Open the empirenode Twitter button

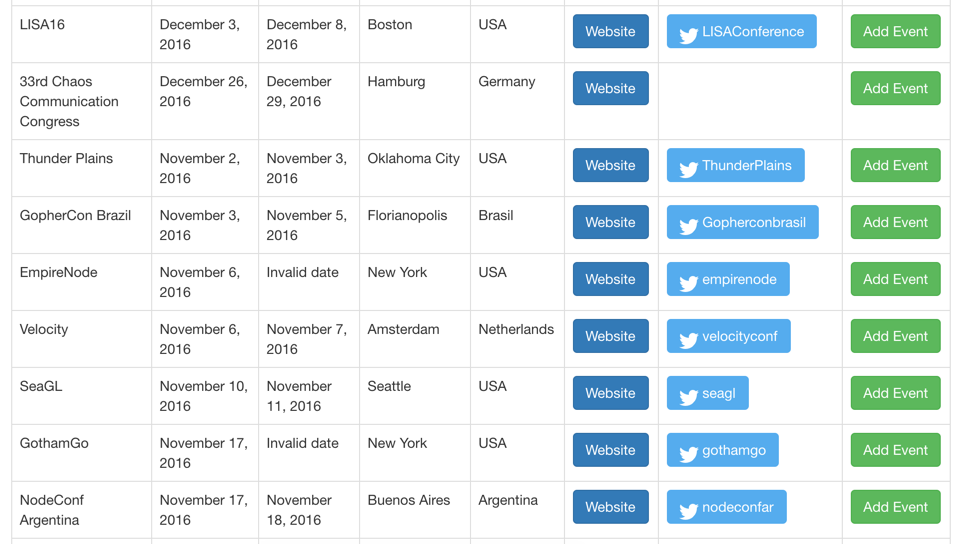coord(728,279)
